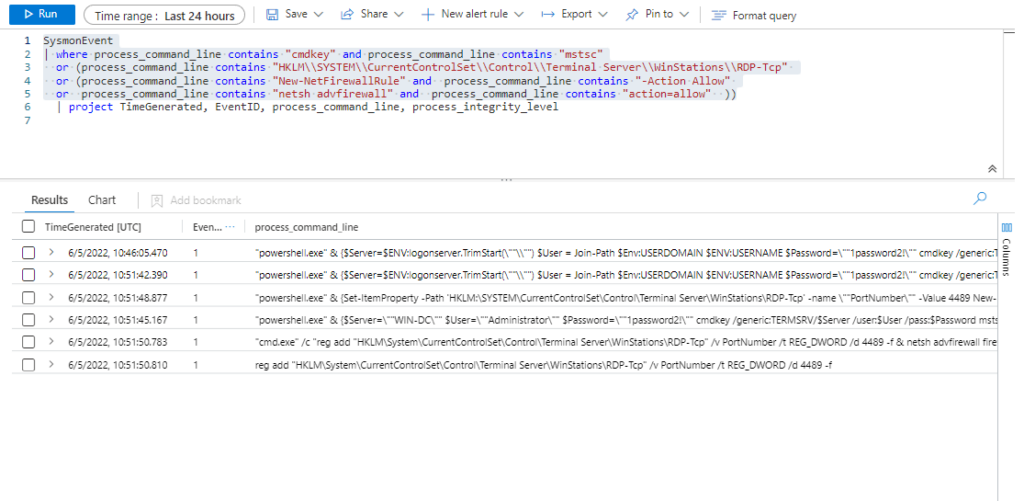Click the Pin to pushpin icon
The image size is (1024, 501).
point(632,15)
